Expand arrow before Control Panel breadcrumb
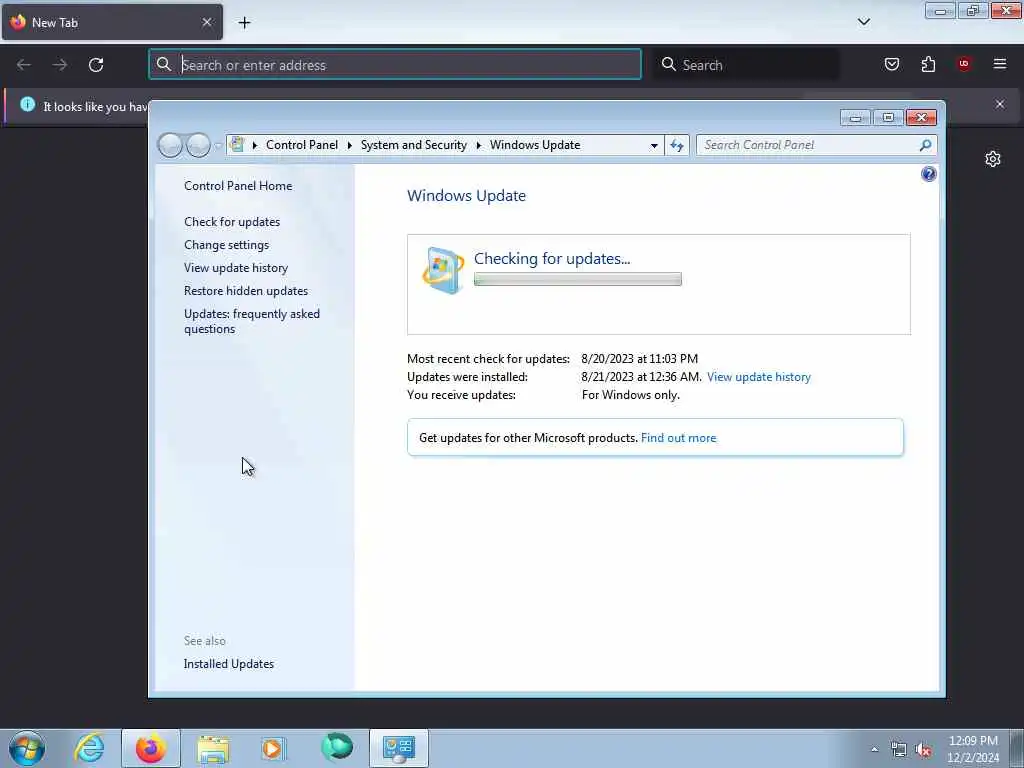Image resolution: width=1024 pixels, height=768 pixels. (255, 145)
